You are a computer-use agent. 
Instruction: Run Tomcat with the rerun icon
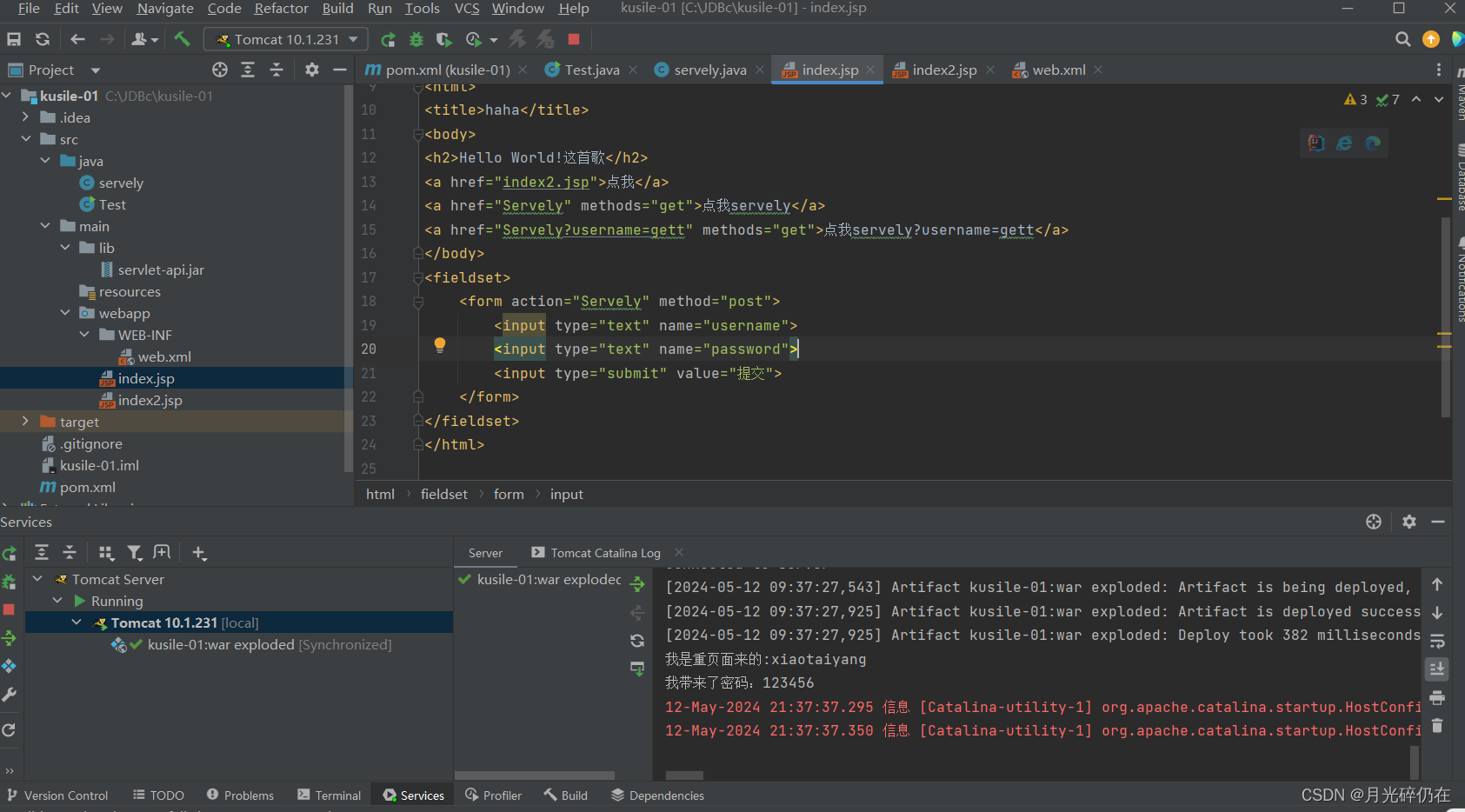pos(389,39)
